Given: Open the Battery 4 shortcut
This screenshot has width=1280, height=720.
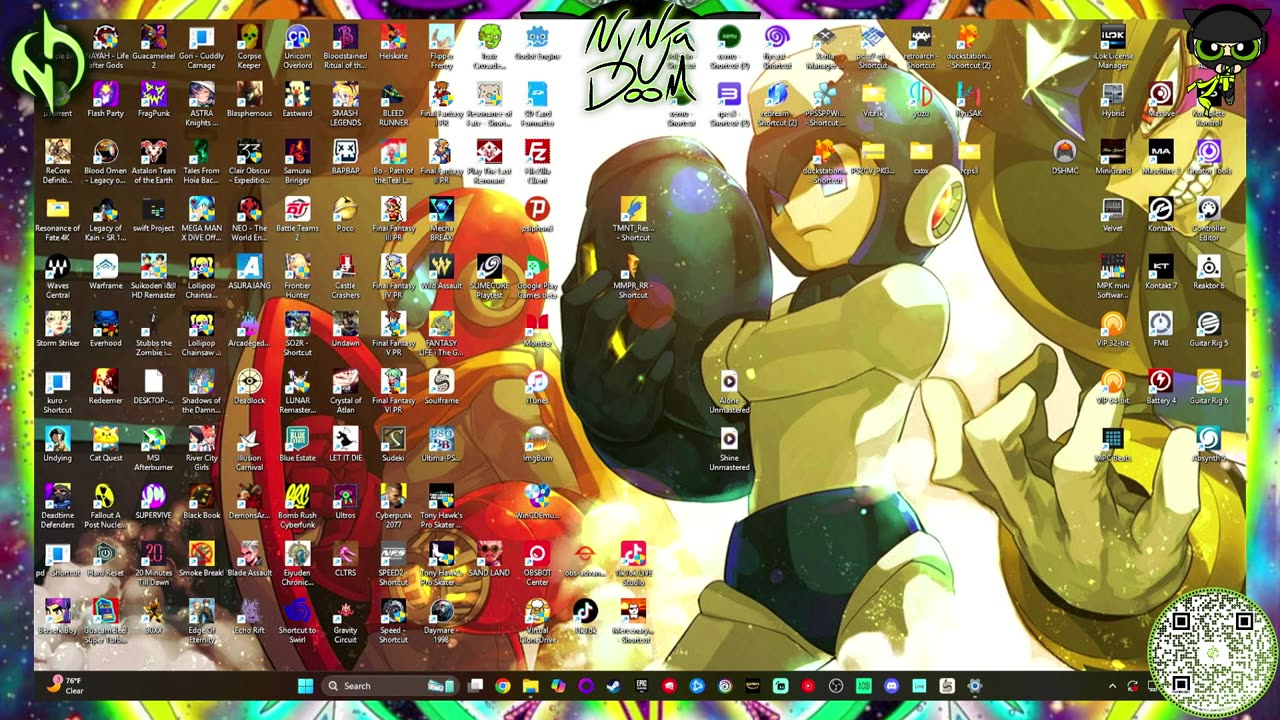Looking at the screenshot, I should pyautogui.click(x=1161, y=388).
